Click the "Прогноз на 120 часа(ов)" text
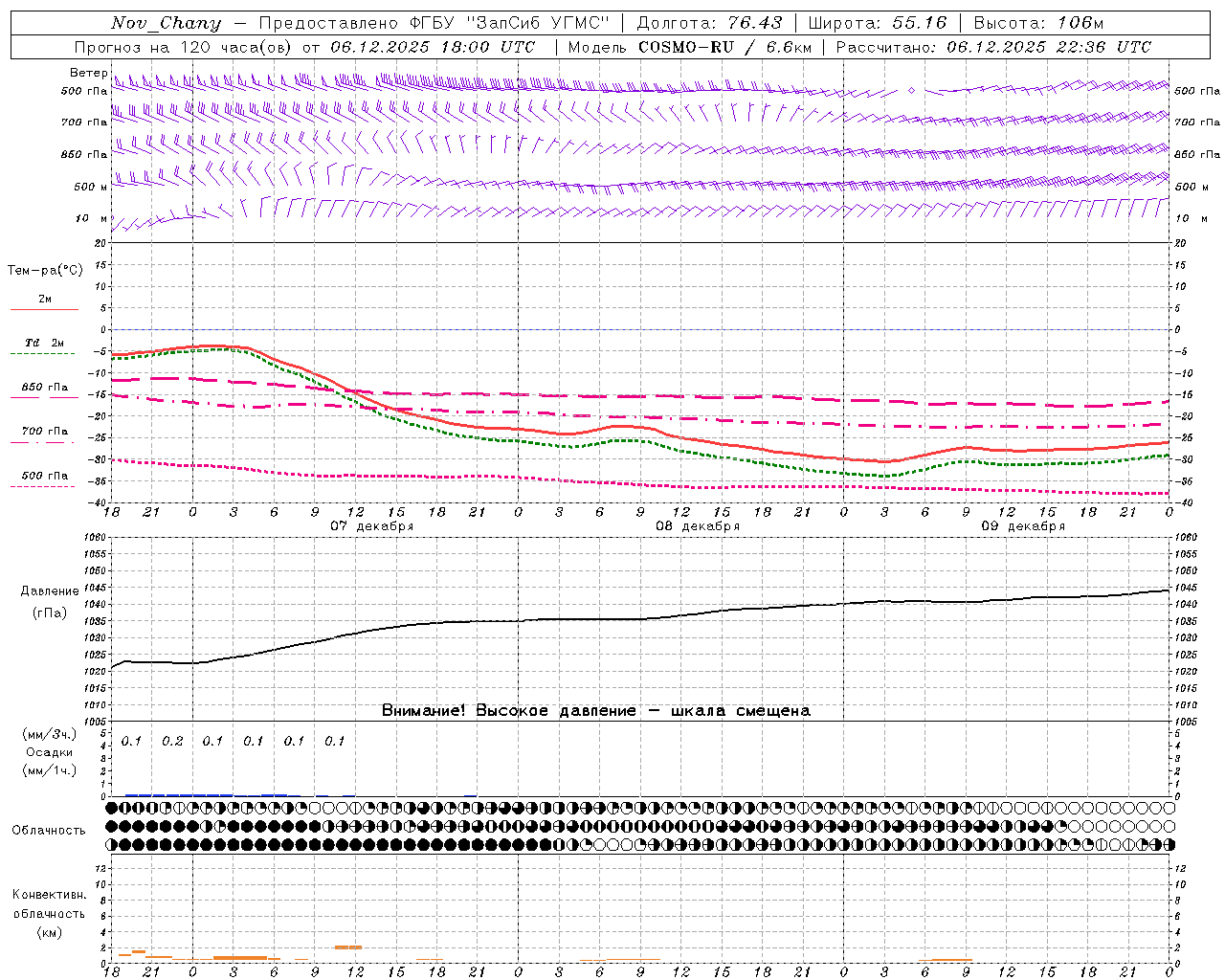Image resolution: width=1225 pixels, height=980 pixels. [184, 47]
